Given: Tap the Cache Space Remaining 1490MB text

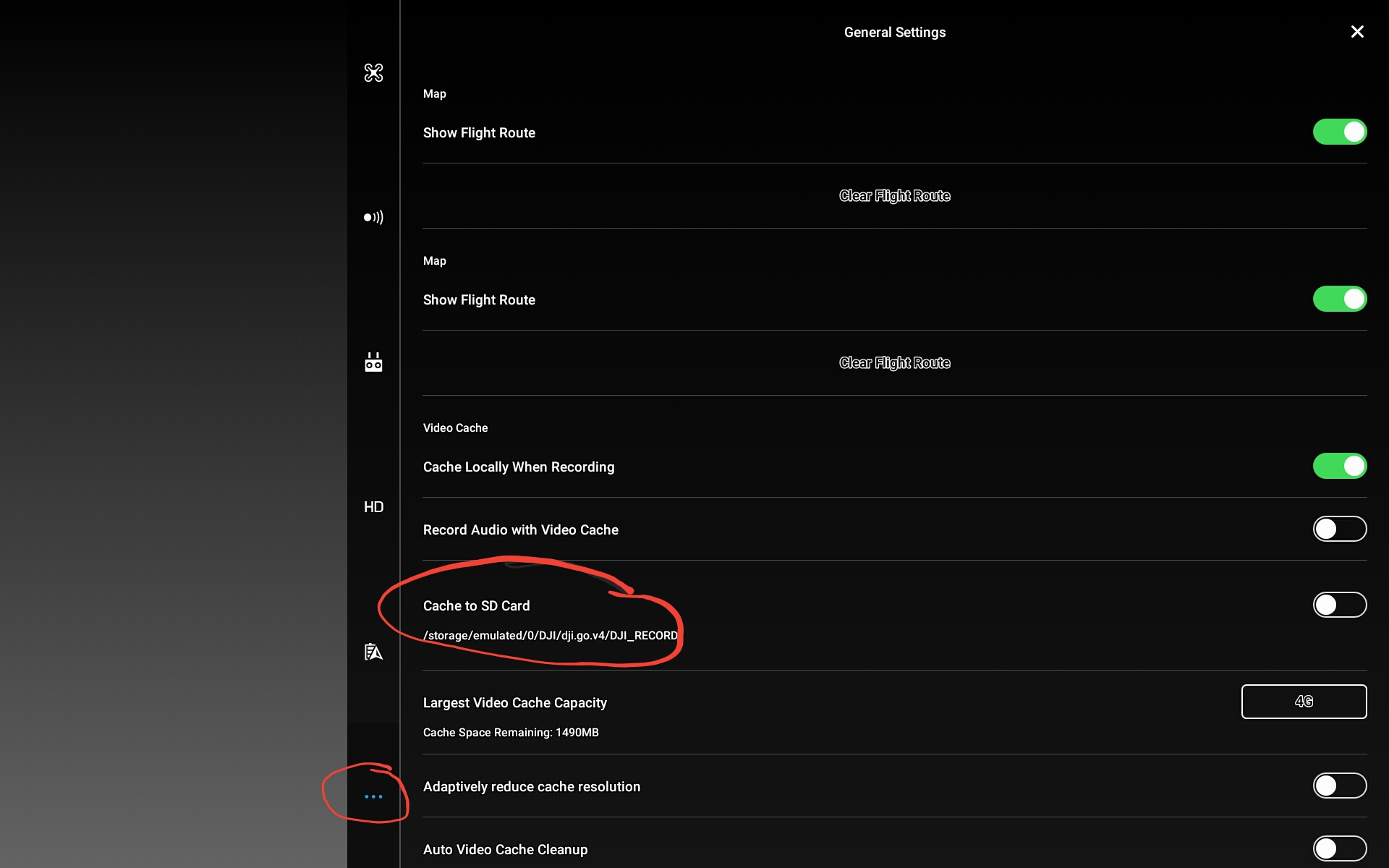Looking at the screenshot, I should tap(511, 733).
